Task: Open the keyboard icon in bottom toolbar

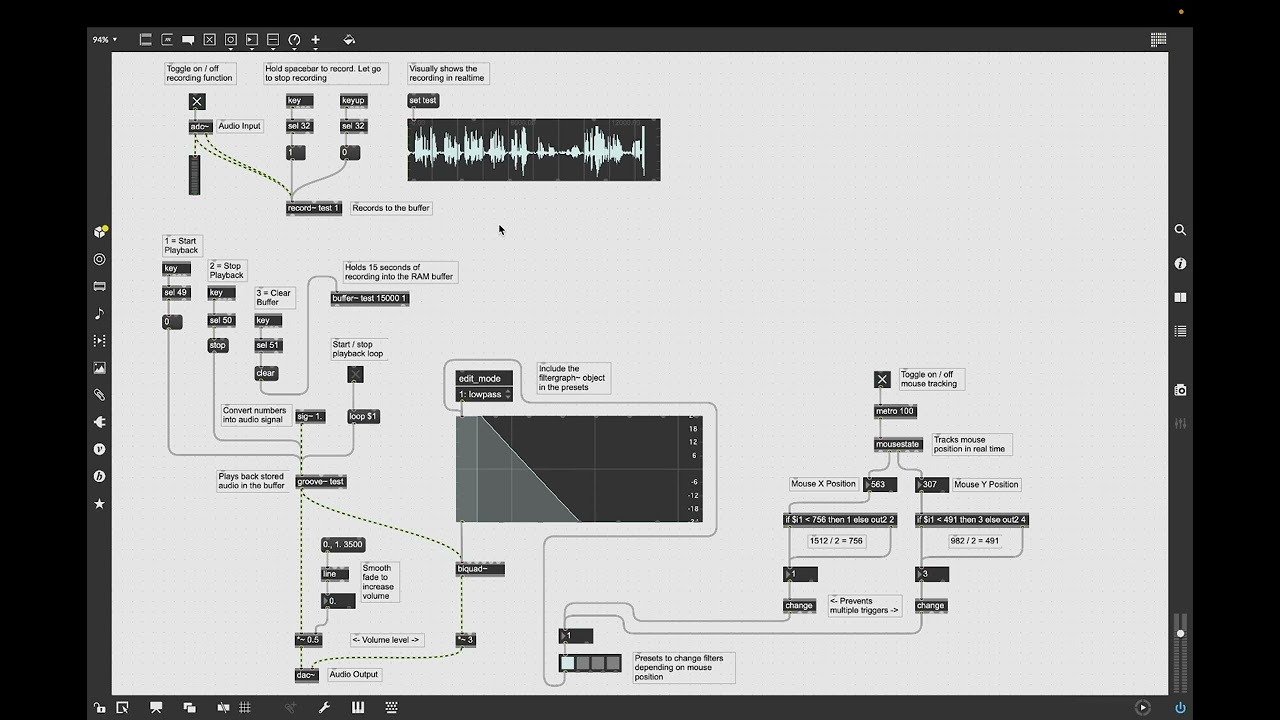Action: 391,707
